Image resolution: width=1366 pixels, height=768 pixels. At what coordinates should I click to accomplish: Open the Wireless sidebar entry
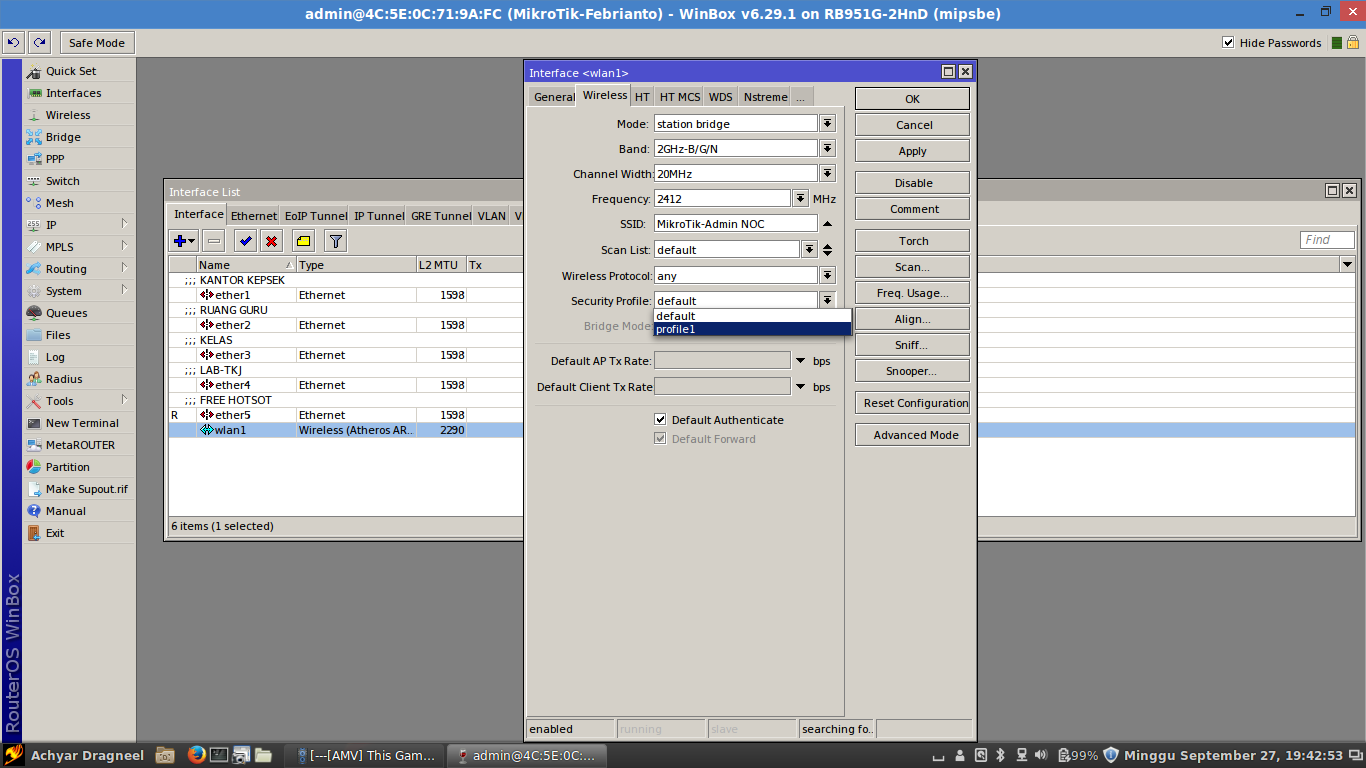(68, 115)
